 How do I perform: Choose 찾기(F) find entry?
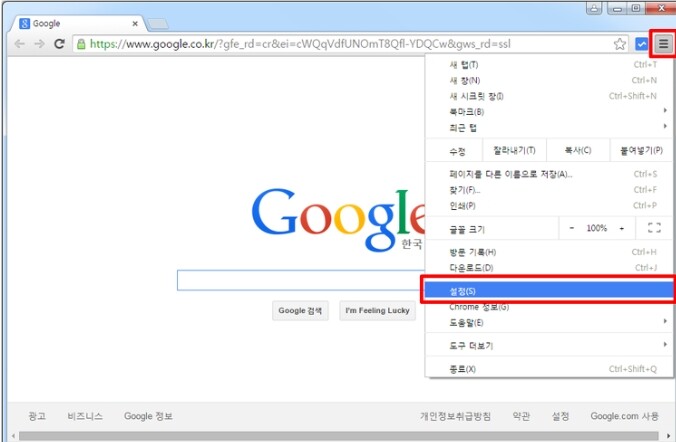[548, 190]
